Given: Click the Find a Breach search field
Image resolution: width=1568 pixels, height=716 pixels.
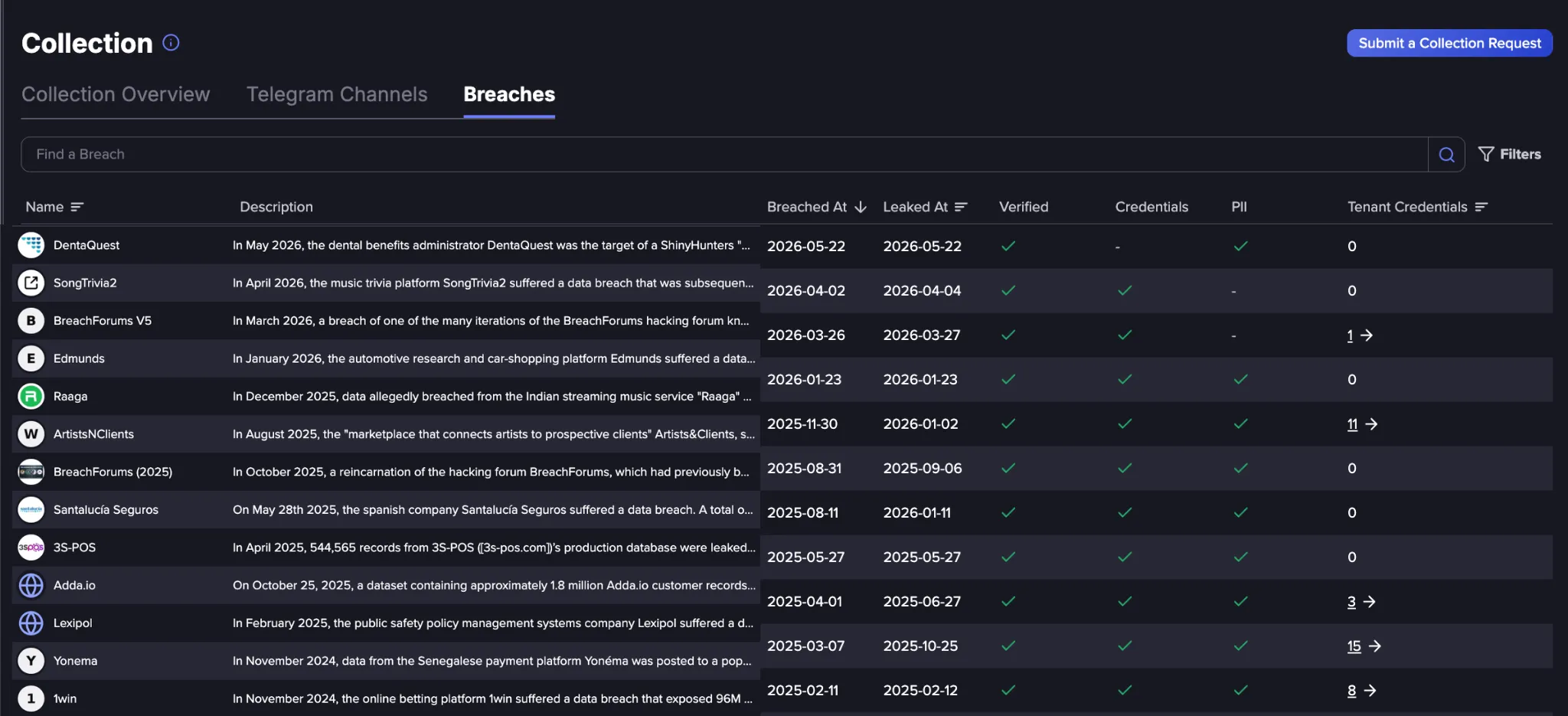Looking at the screenshot, I should [x=724, y=155].
